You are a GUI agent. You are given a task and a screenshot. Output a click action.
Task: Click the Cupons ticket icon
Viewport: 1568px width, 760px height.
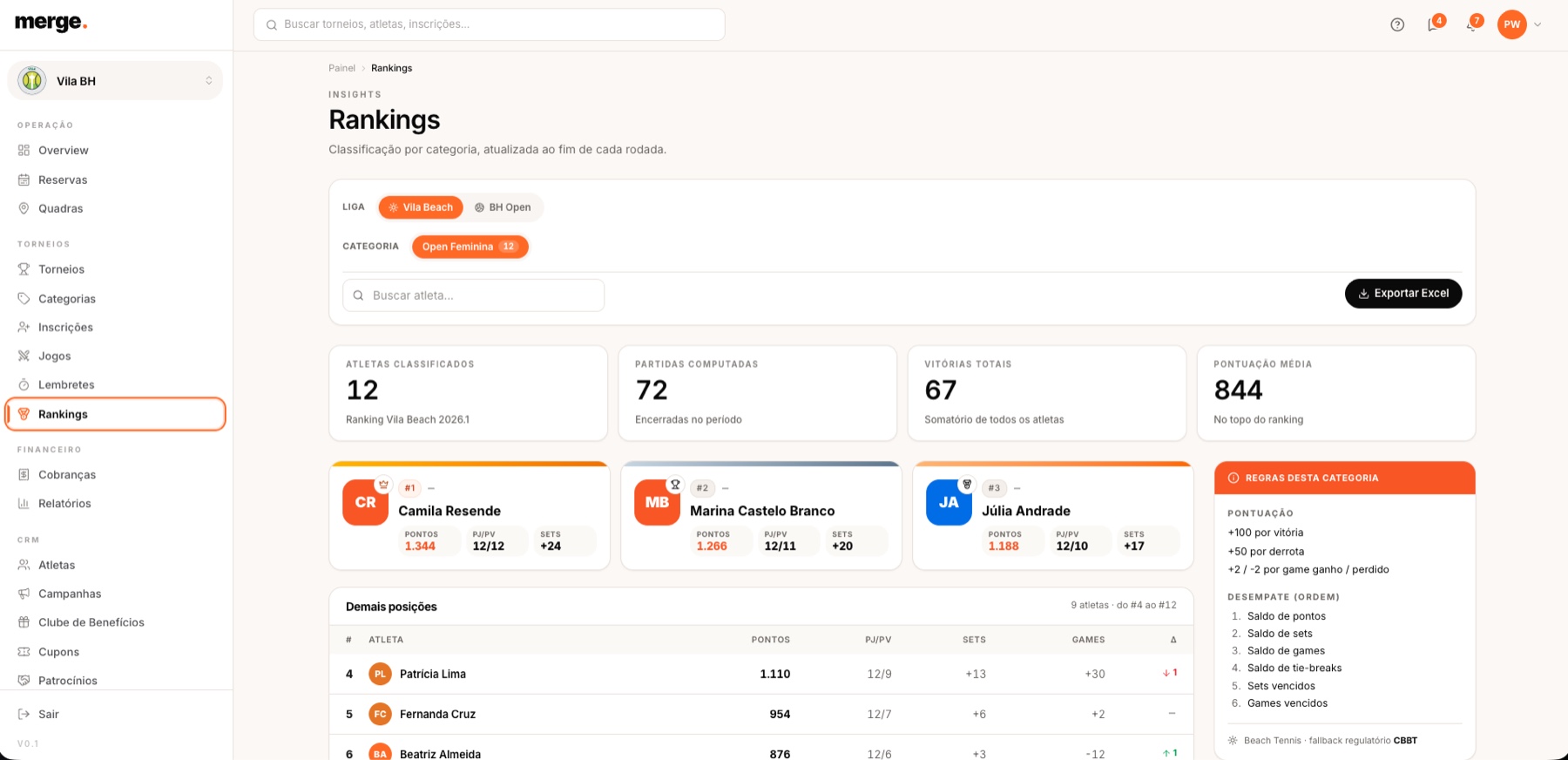[x=24, y=652]
